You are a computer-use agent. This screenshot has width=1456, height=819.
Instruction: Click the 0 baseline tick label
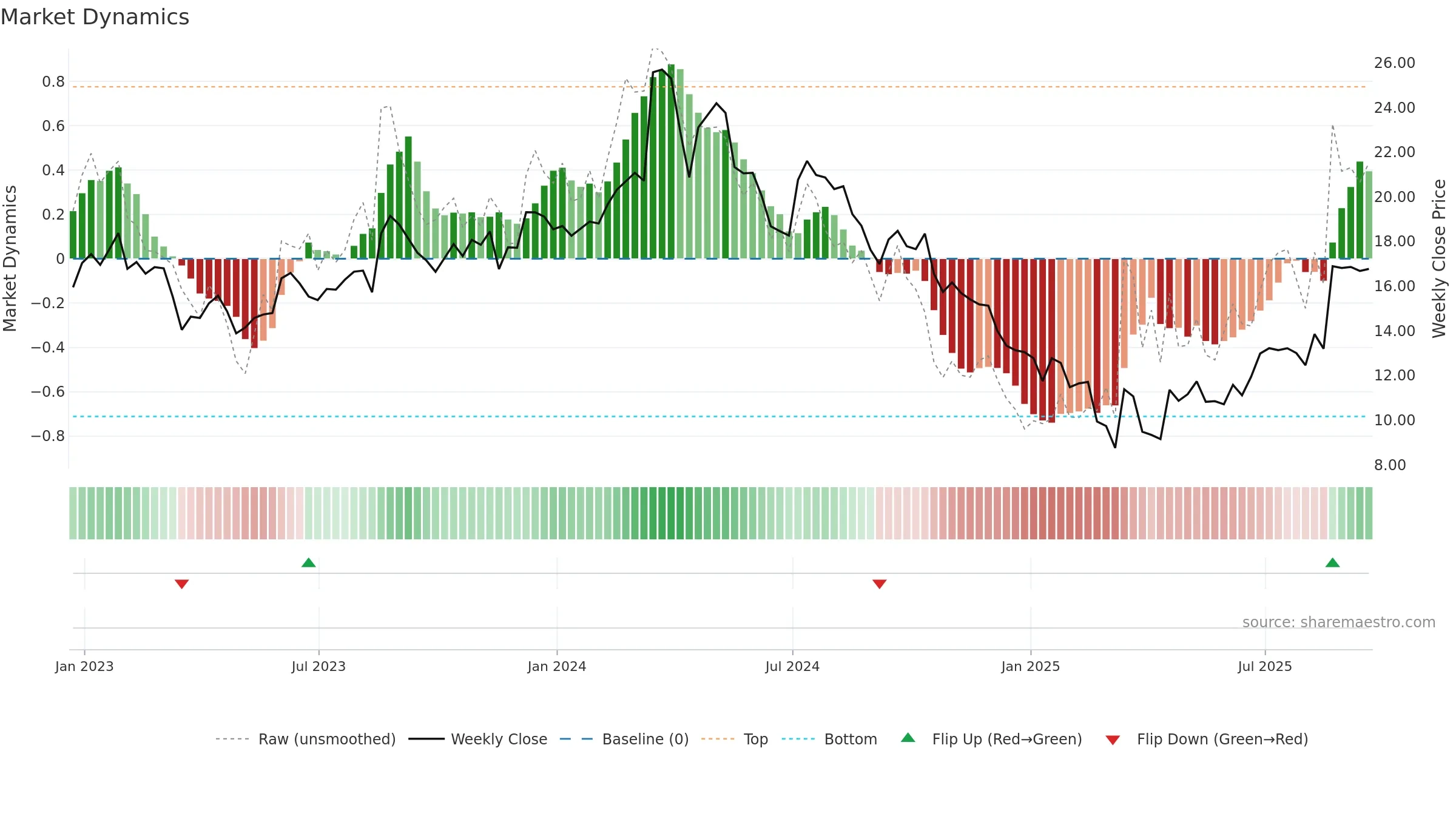pos(60,259)
